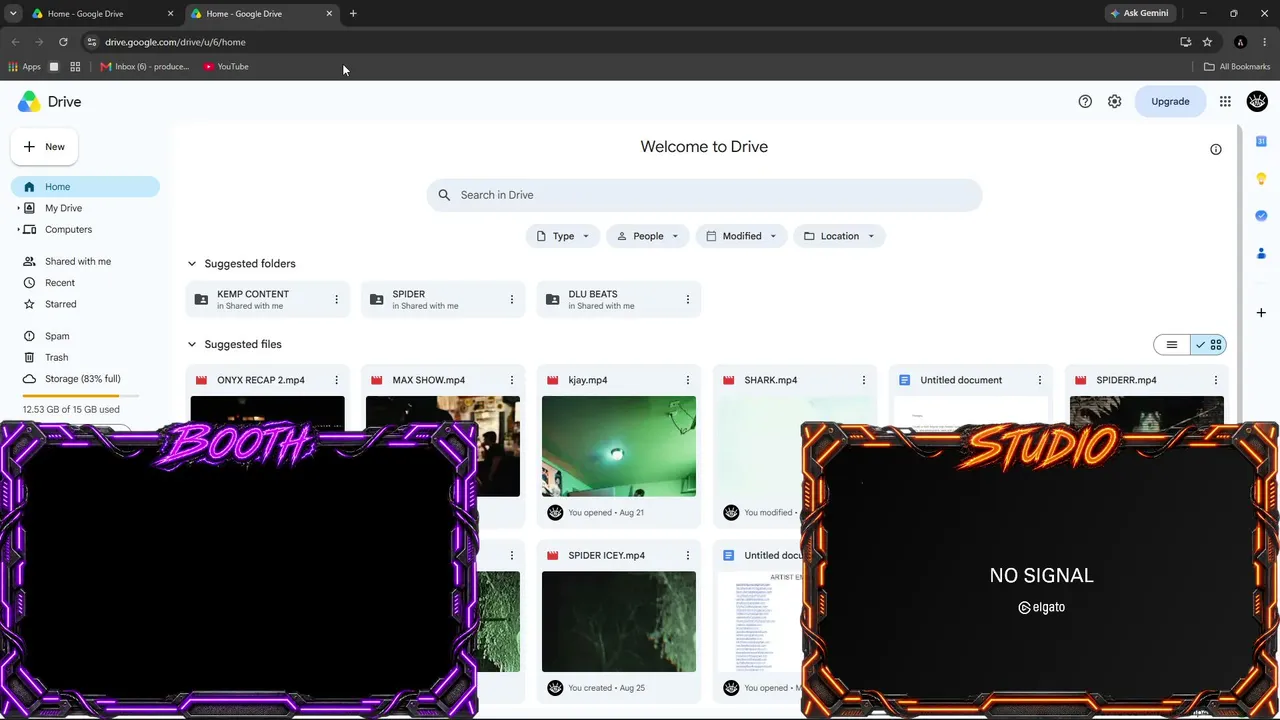Switch to list layout view
This screenshot has width=1280, height=720.
point(1171,345)
